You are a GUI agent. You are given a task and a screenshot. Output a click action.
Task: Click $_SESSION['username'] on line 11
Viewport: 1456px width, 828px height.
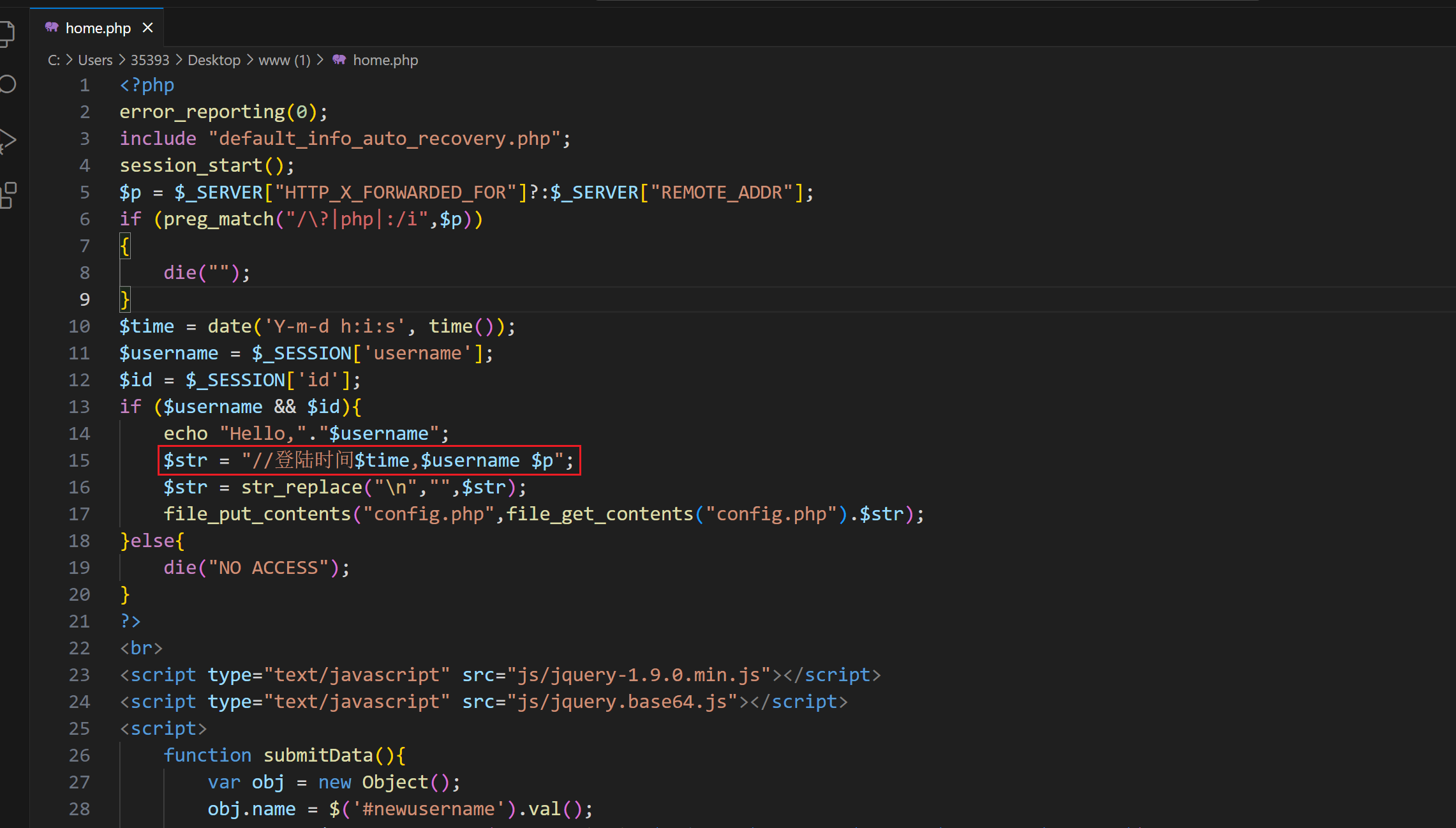(x=368, y=353)
